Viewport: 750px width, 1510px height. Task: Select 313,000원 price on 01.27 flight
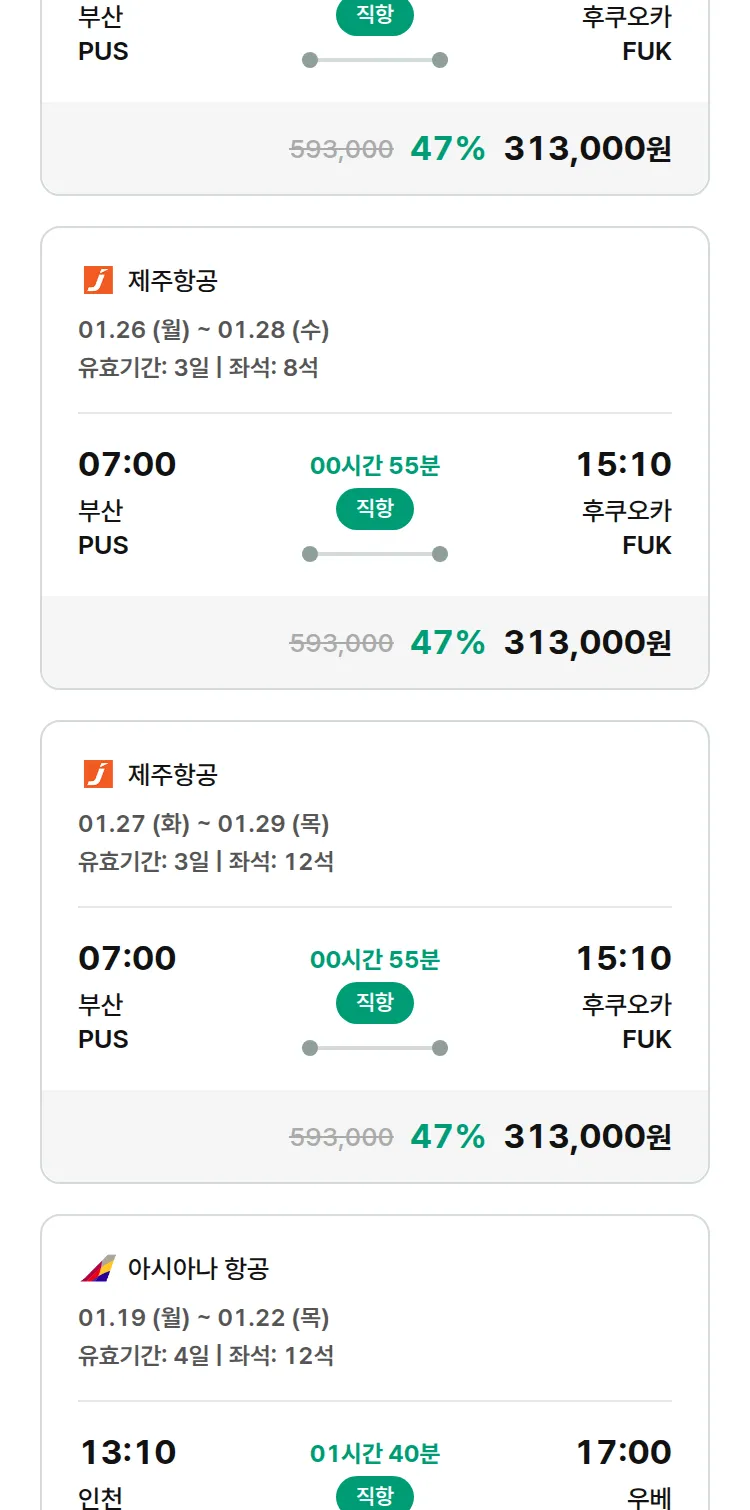[x=587, y=1137]
